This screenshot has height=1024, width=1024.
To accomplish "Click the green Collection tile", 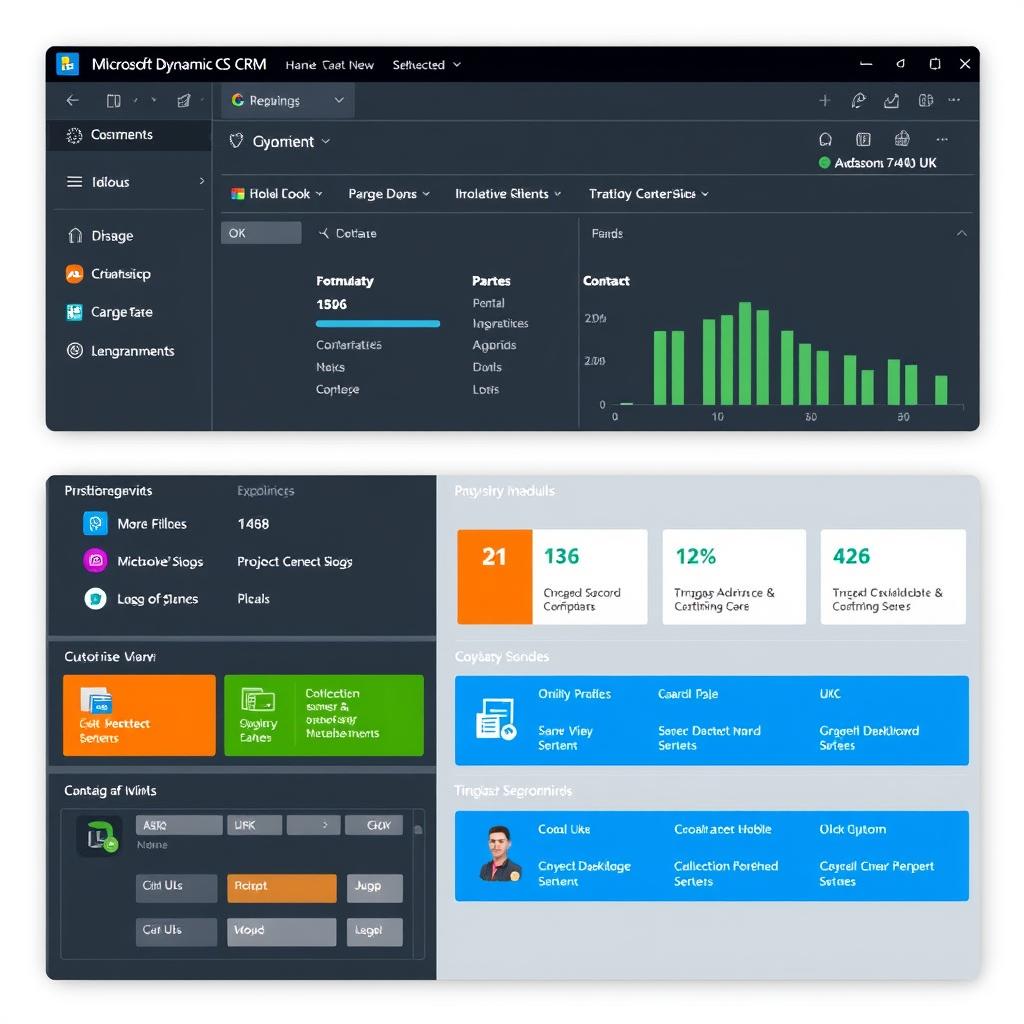I will [324, 715].
